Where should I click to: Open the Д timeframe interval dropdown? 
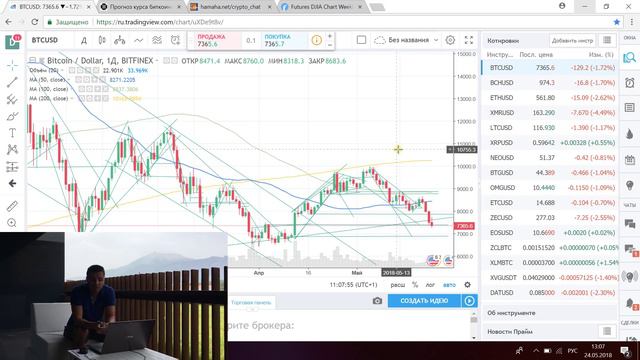tap(84, 40)
